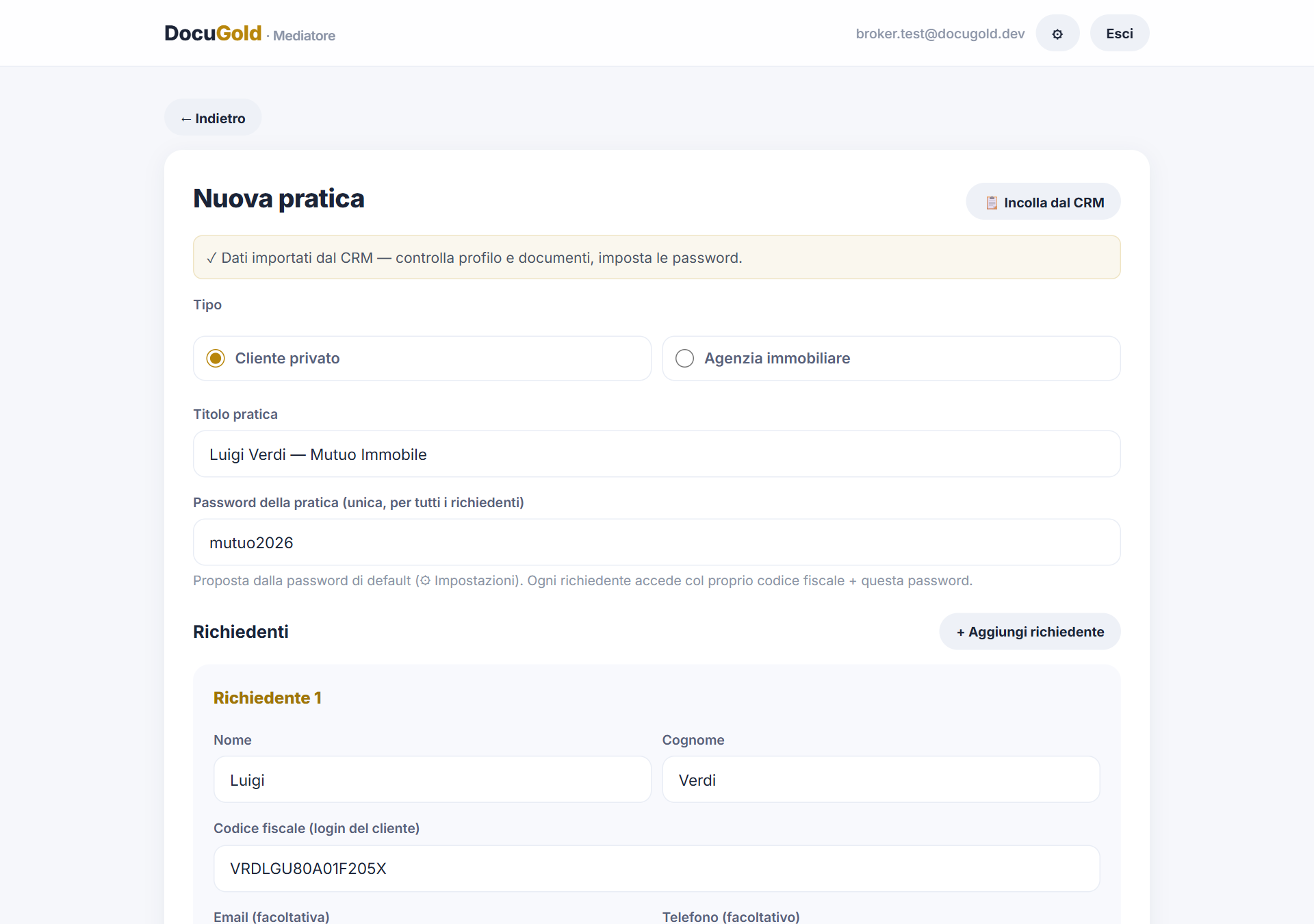1314x924 pixels.
Task: Add another applicant with Aggiungi richiedente
Action: (x=1030, y=632)
